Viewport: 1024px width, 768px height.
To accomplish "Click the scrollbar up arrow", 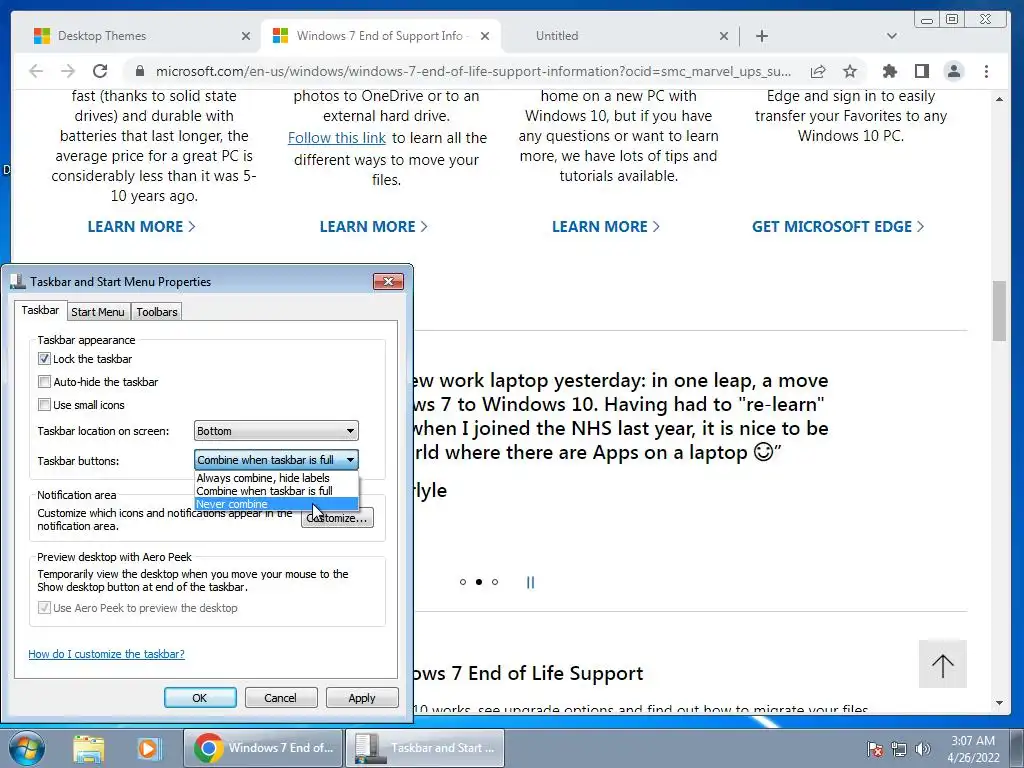I will click(x=999, y=99).
